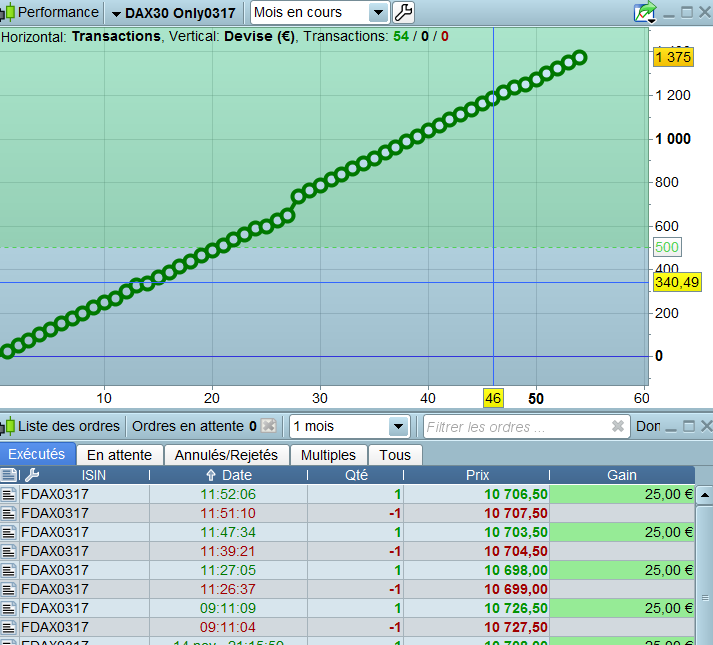Click price 10 699,00

pos(516,590)
